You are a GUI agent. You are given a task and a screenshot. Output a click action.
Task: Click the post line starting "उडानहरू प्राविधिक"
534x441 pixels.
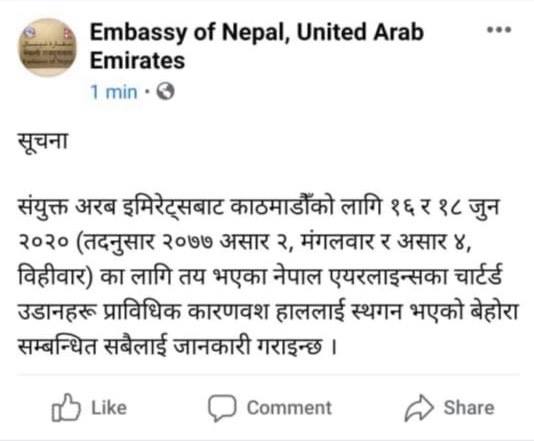[x=268, y=312]
